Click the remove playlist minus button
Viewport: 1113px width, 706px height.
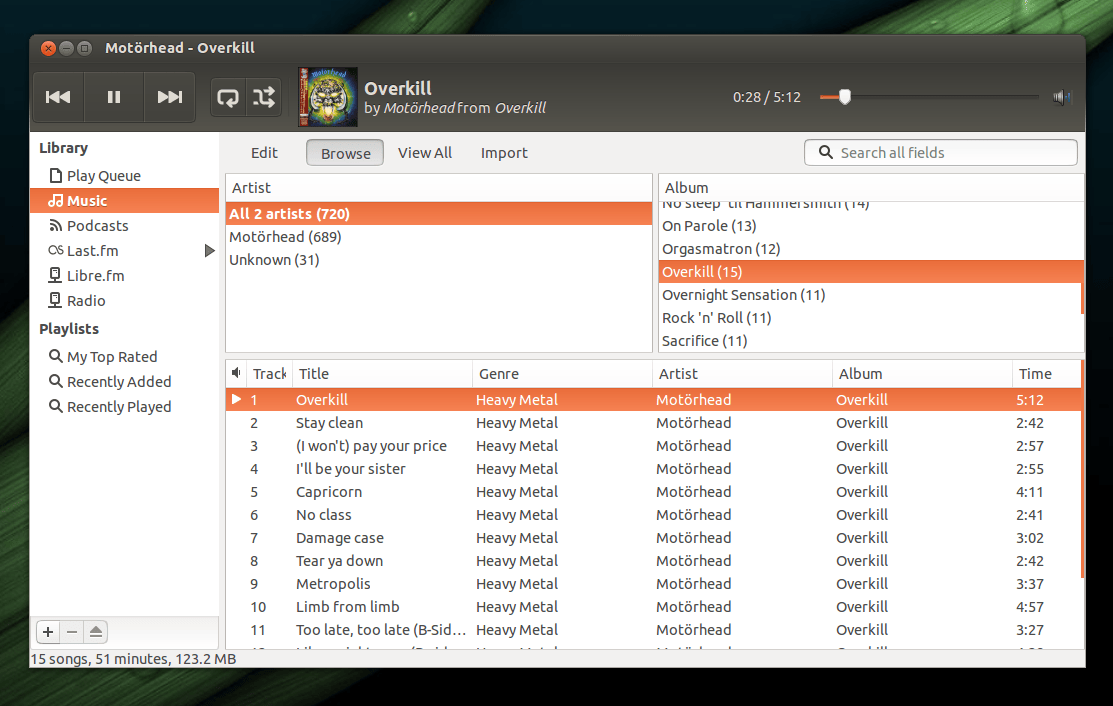72,632
